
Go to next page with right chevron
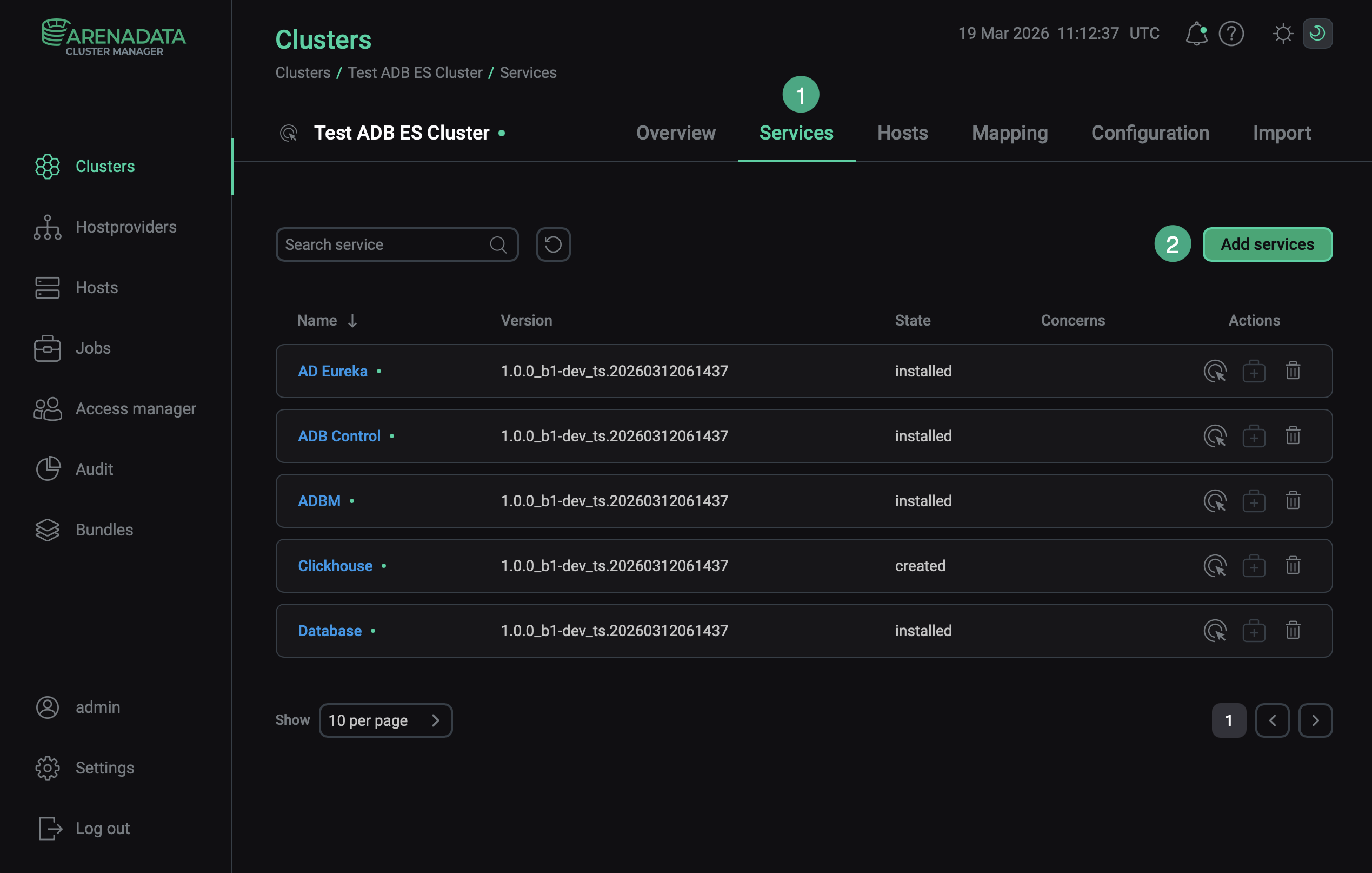(1315, 720)
